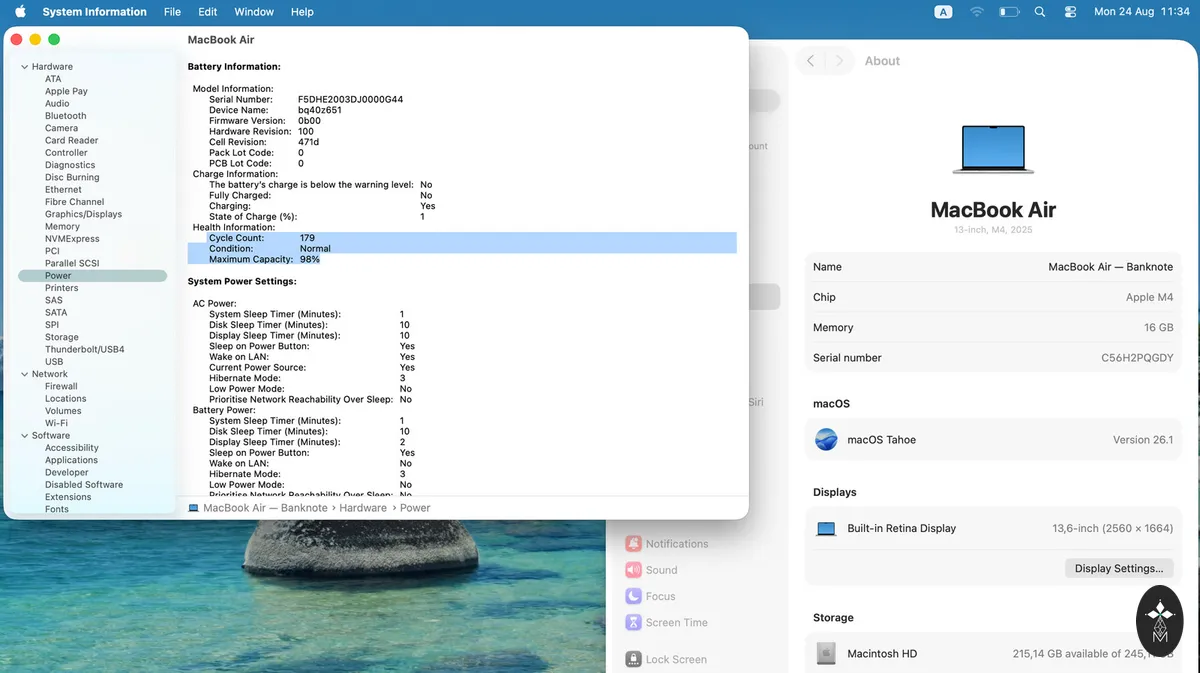This screenshot has width=1200, height=673.
Task: Click the Display Settings button
Action: pos(1118,568)
